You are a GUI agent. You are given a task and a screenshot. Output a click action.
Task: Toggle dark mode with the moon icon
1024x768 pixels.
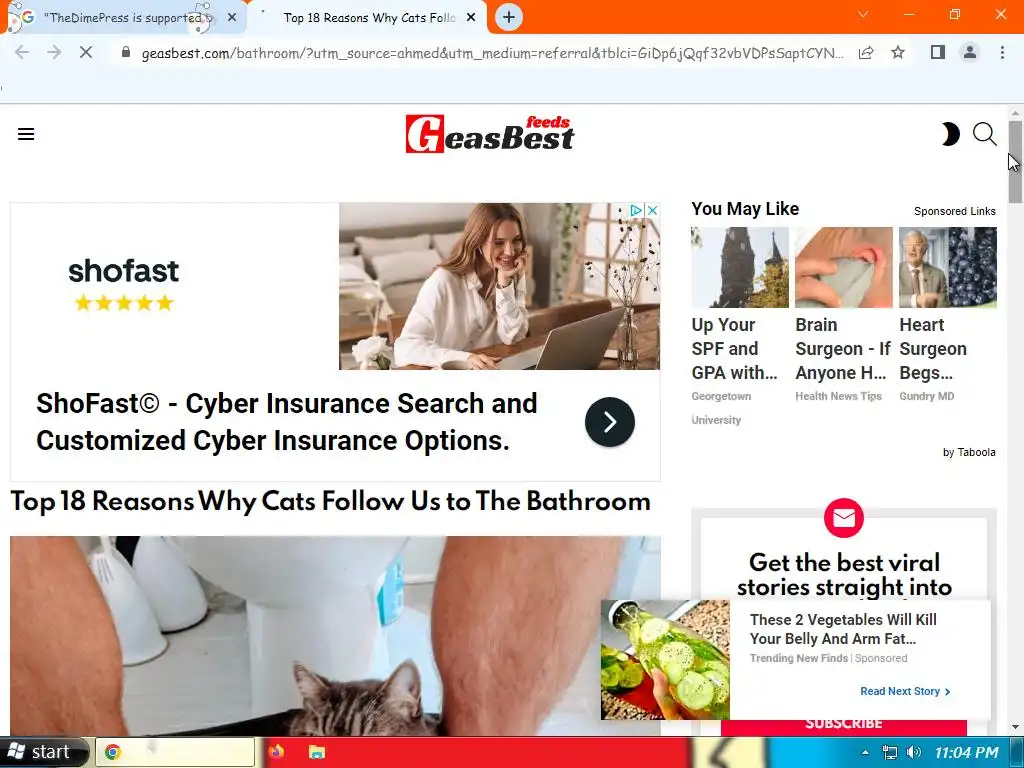click(950, 135)
